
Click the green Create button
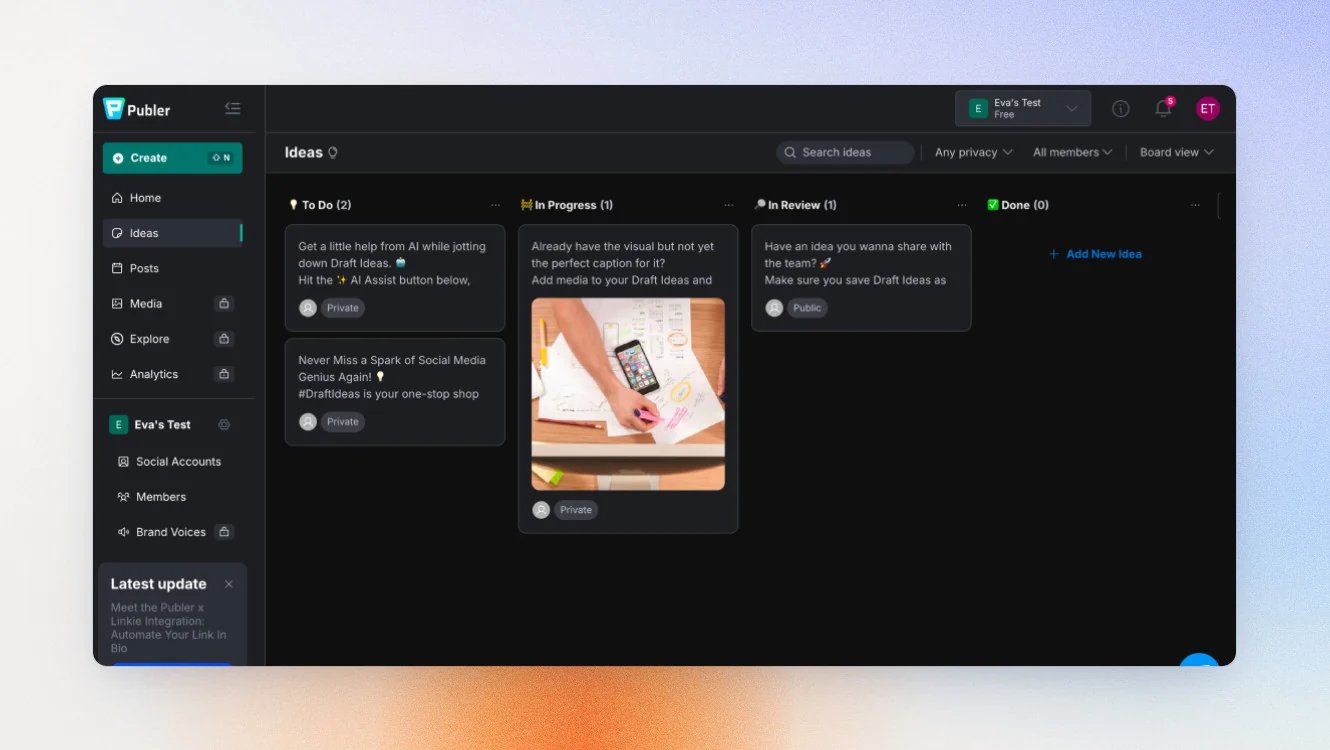point(173,158)
